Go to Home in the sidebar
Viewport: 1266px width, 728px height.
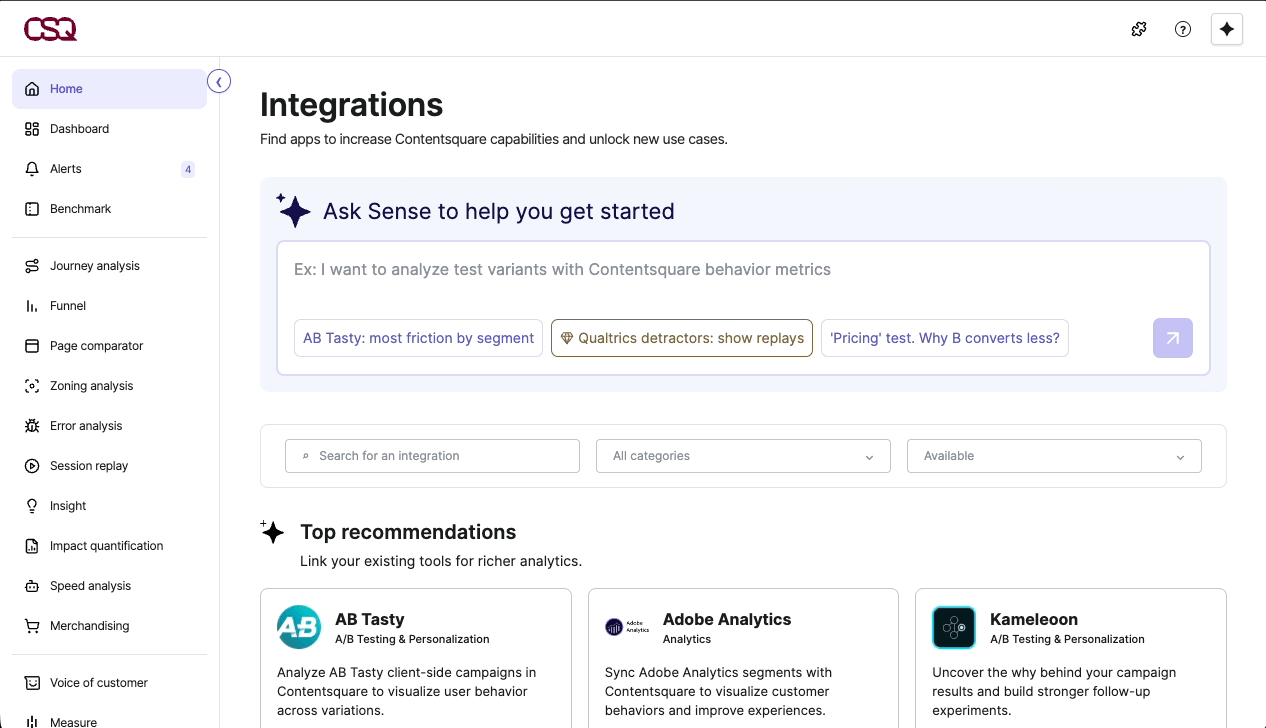pos(109,89)
